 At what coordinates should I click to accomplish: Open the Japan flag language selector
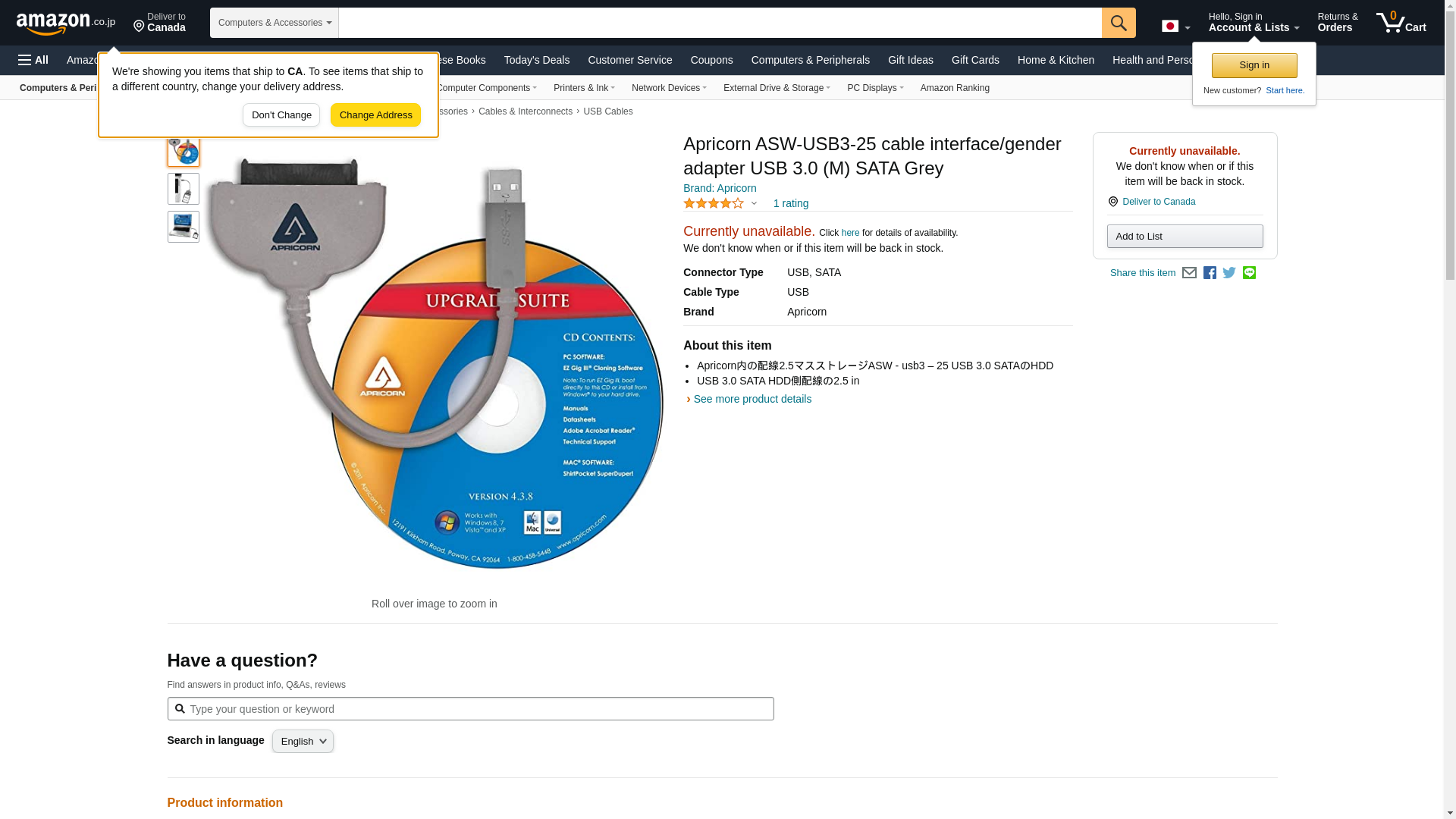[x=1175, y=27]
